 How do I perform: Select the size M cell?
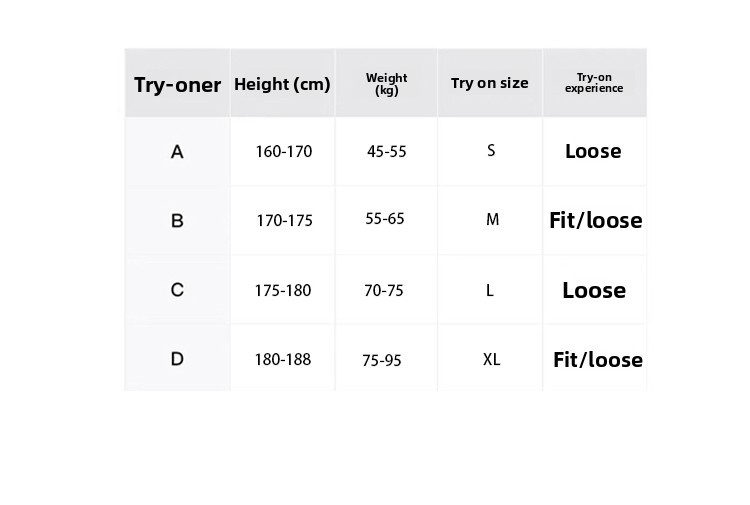coord(492,219)
